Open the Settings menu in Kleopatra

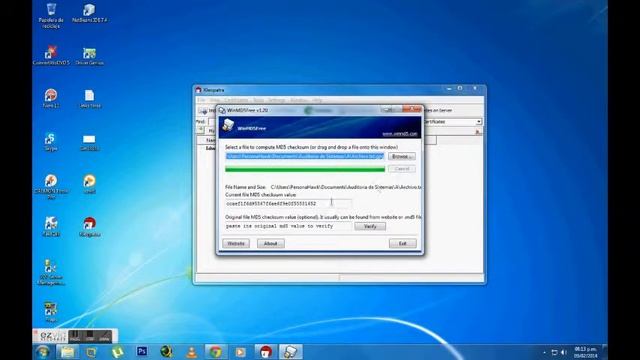(276, 100)
